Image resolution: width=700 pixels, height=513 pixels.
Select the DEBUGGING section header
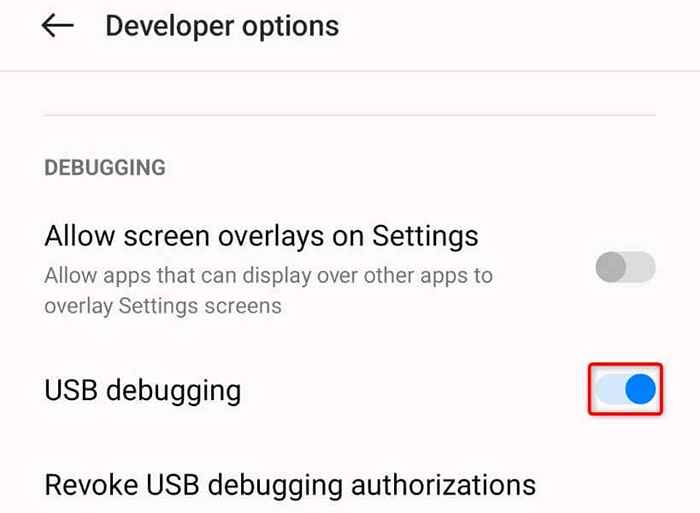(x=105, y=168)
